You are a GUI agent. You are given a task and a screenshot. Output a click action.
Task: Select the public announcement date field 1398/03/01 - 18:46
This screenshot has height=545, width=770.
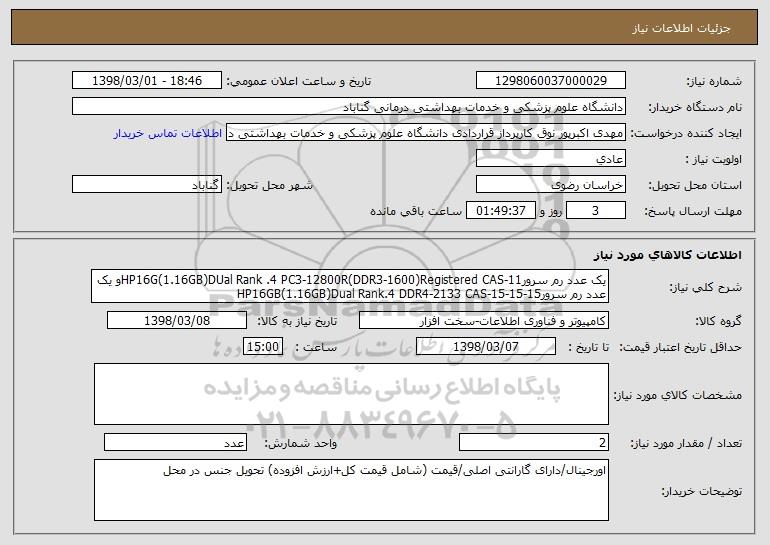pos(147,81)
